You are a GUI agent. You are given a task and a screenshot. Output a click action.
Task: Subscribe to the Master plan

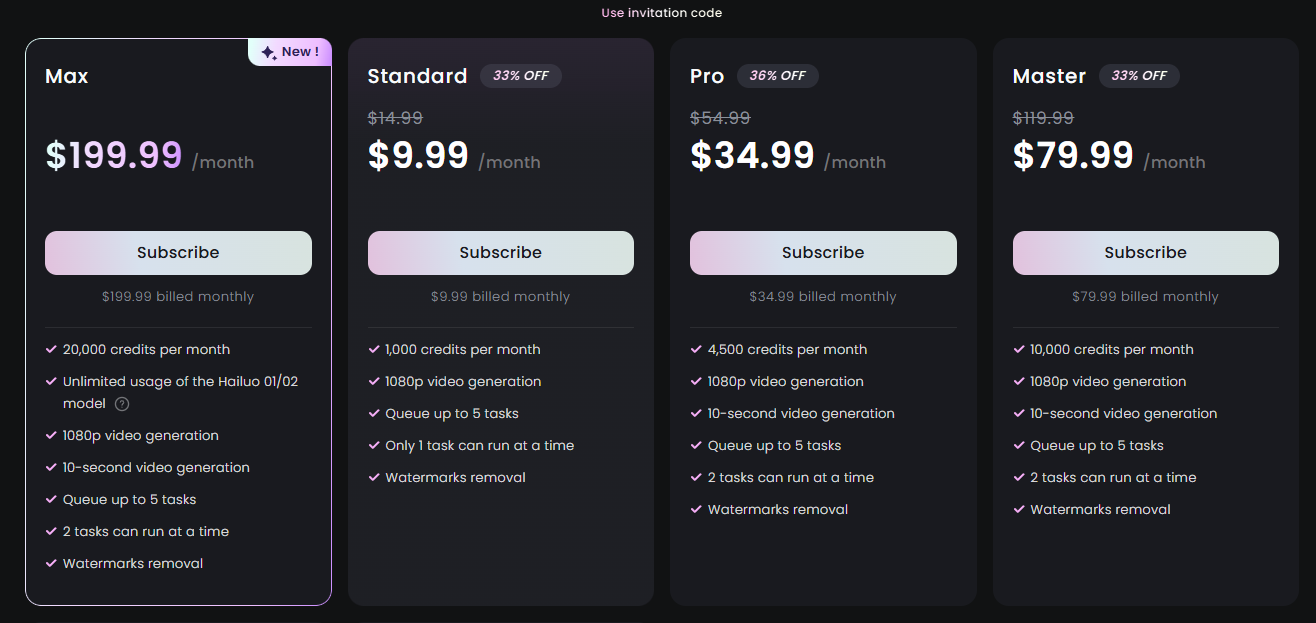[1146, 253]
